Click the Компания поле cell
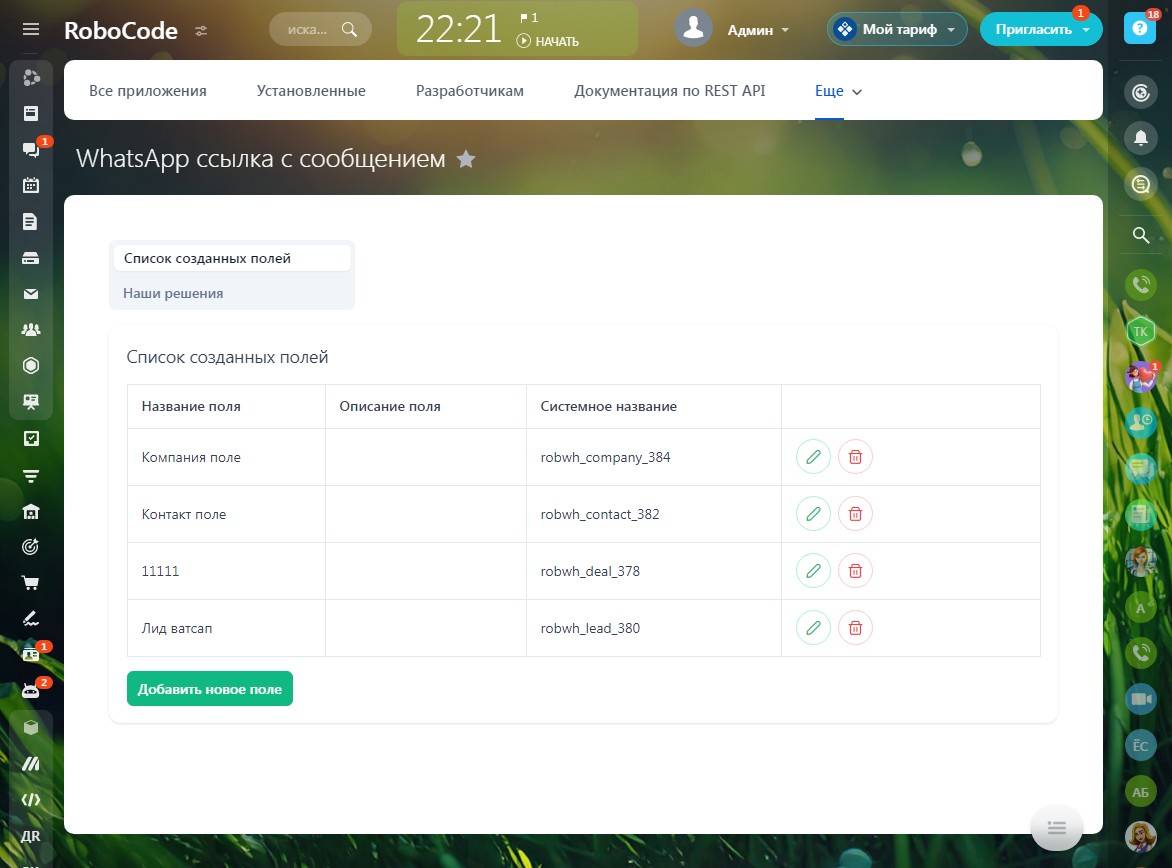Screen dimensions: 1172x868 (x=226, y=457)
